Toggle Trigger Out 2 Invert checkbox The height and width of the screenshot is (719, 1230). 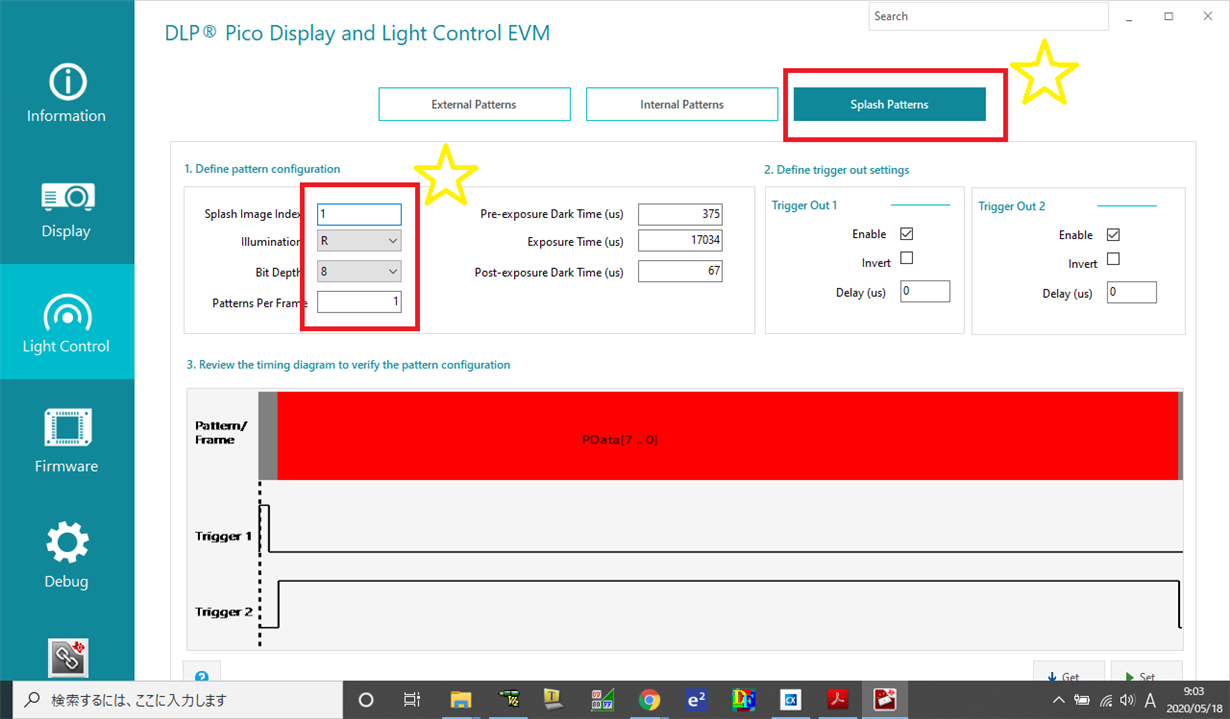tap(1113, 259)
